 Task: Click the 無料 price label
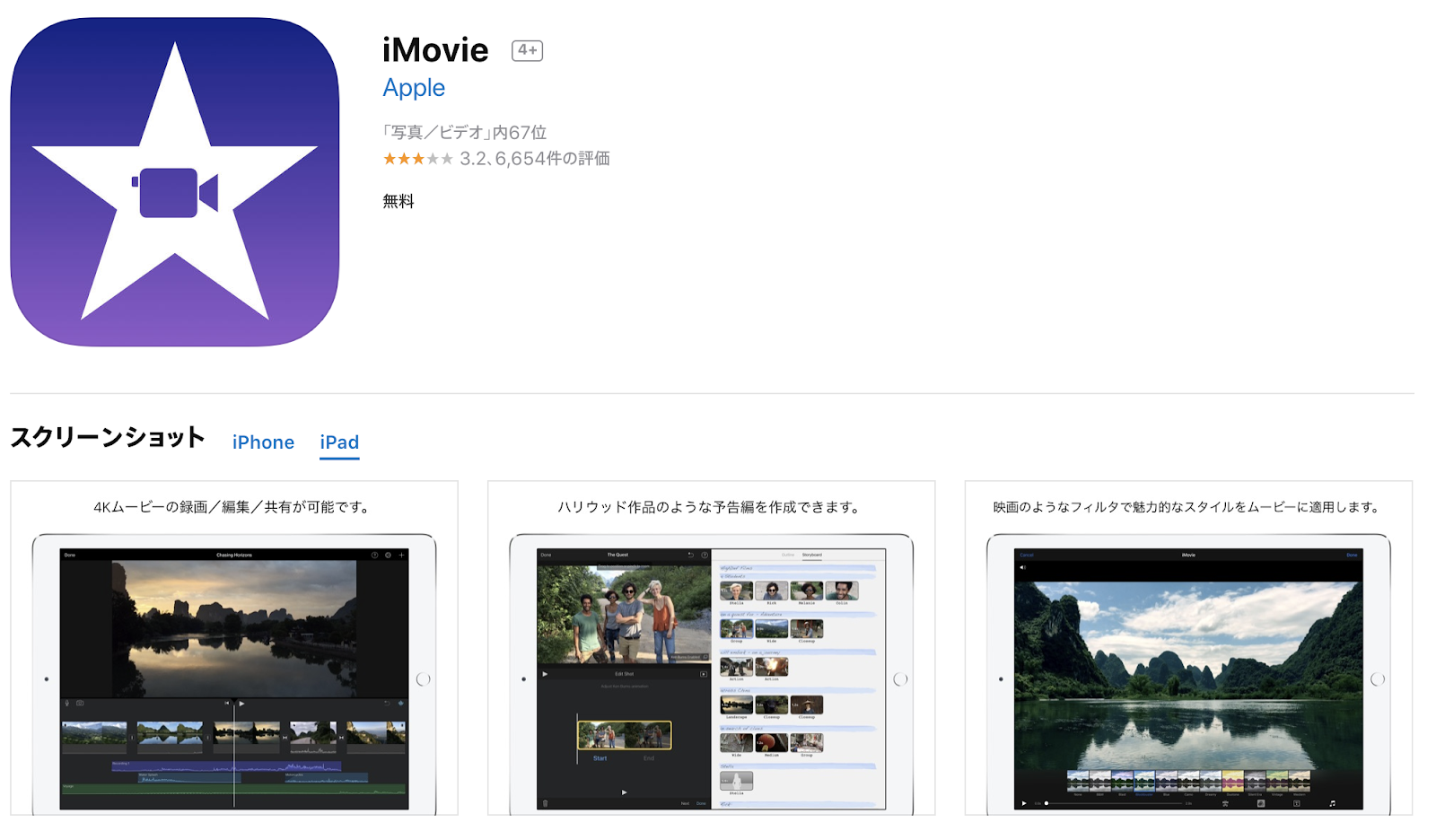coord(398,202)
